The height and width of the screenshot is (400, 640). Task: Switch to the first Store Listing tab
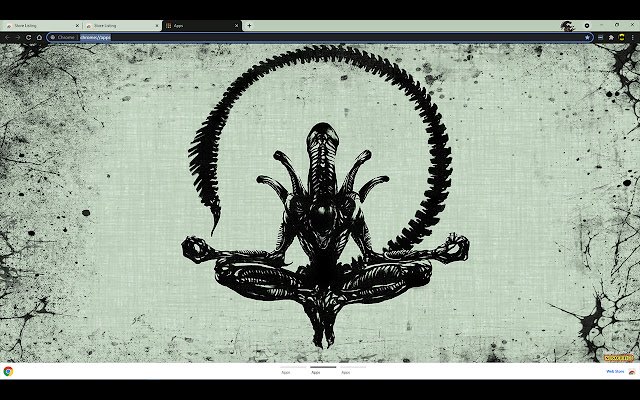(x=41, y=25)
